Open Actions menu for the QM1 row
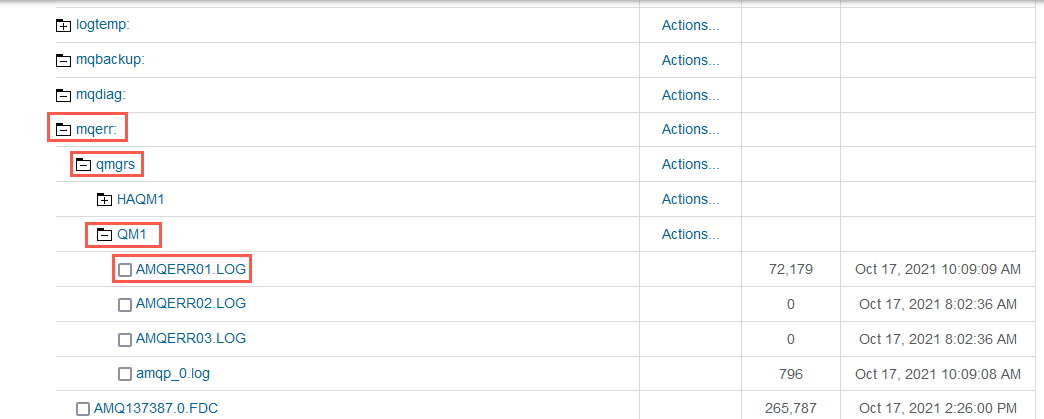Screen dimensions: 1044x419 click(x=690, y=234)
